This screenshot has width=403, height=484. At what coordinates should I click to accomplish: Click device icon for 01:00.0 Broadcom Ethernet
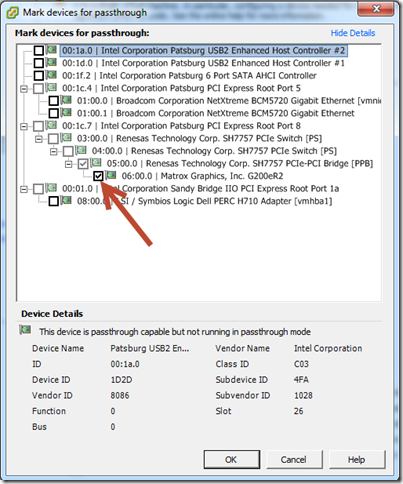pyautogui.click(x=66, y=100)
